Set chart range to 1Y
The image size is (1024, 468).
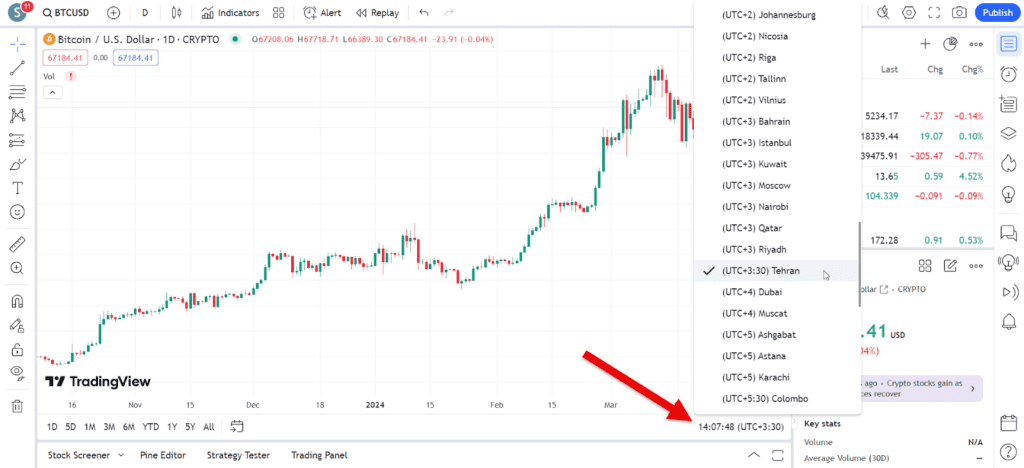coord(172,427)
